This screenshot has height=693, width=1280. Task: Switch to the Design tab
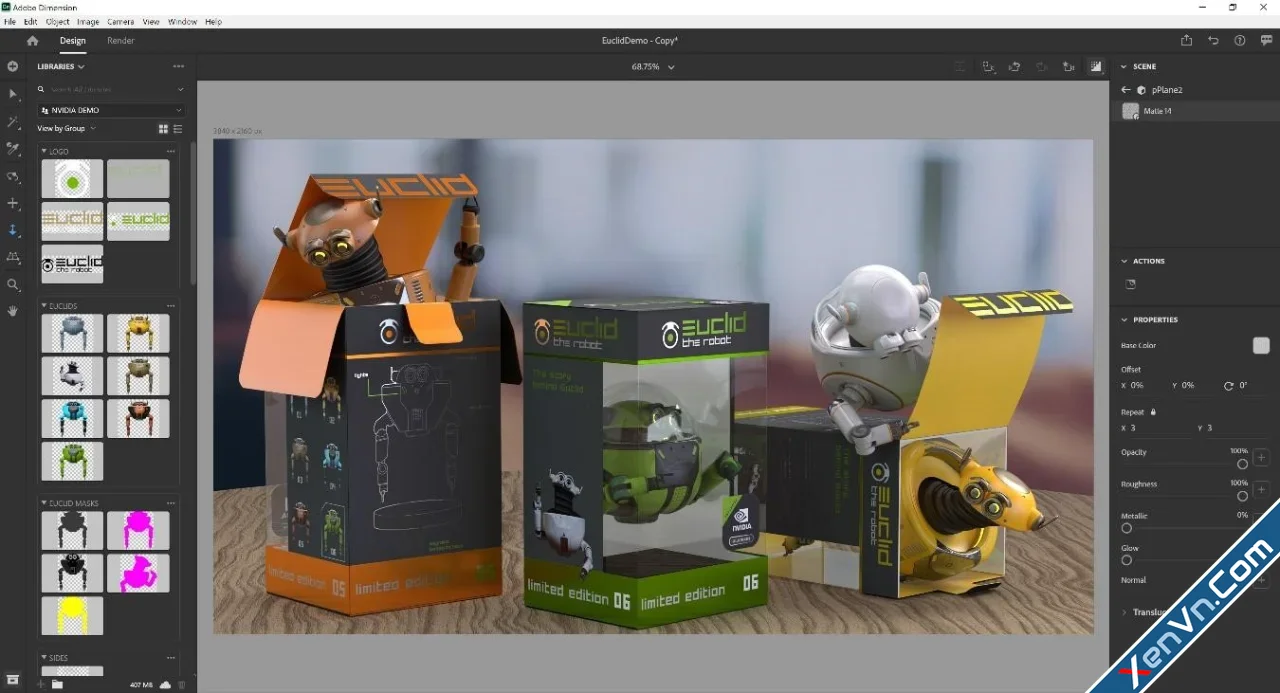[x=73, y=41]
